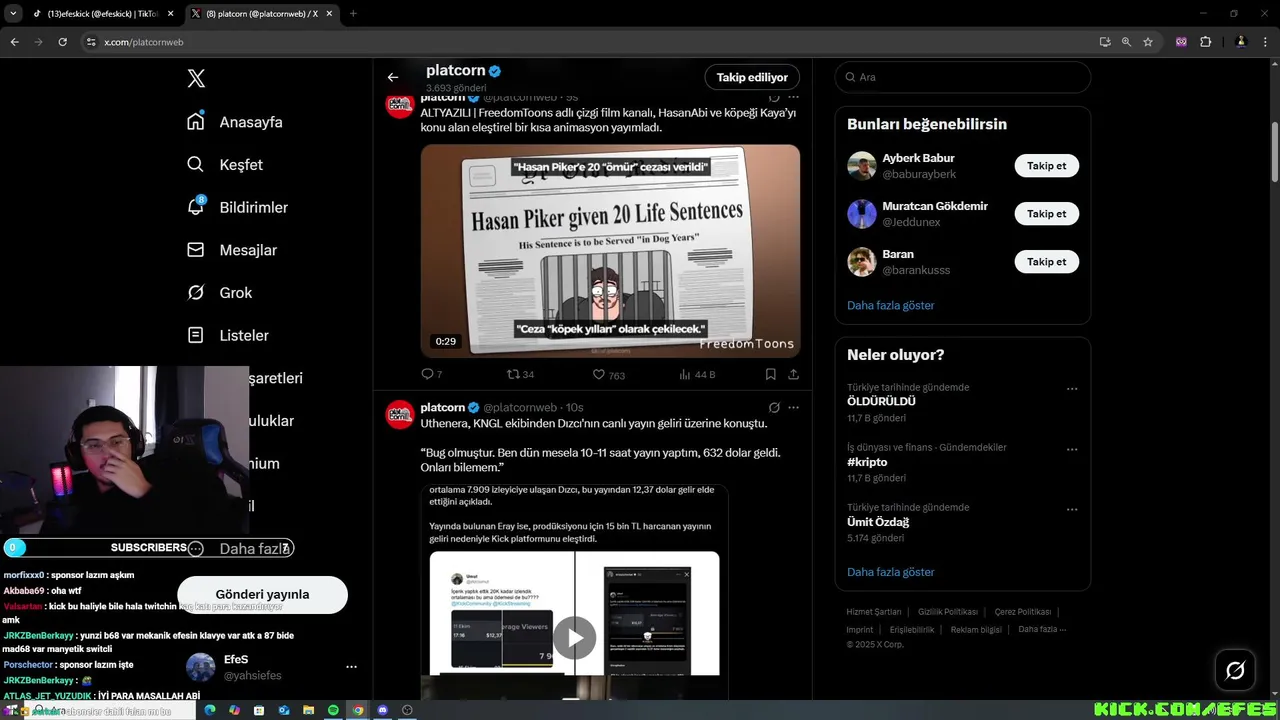This screenshot has width=1280, height=720.
Task: Switch to the efeskick TikTok tab
Action: [104, 14]
